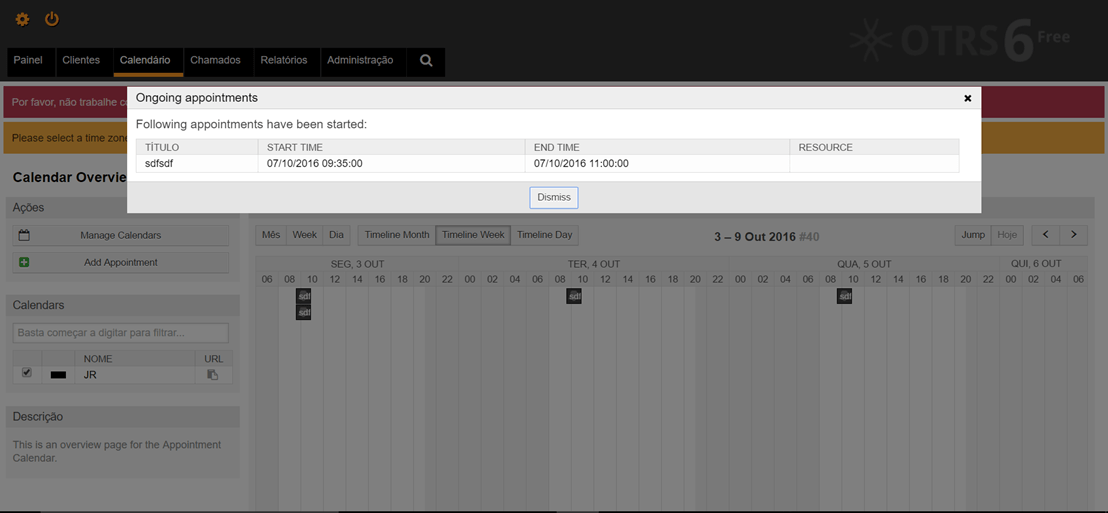This screenshot has height=513, width=1108.
Task: Select the appointment on Tuesday 4 Out
Action: [574, 296]
